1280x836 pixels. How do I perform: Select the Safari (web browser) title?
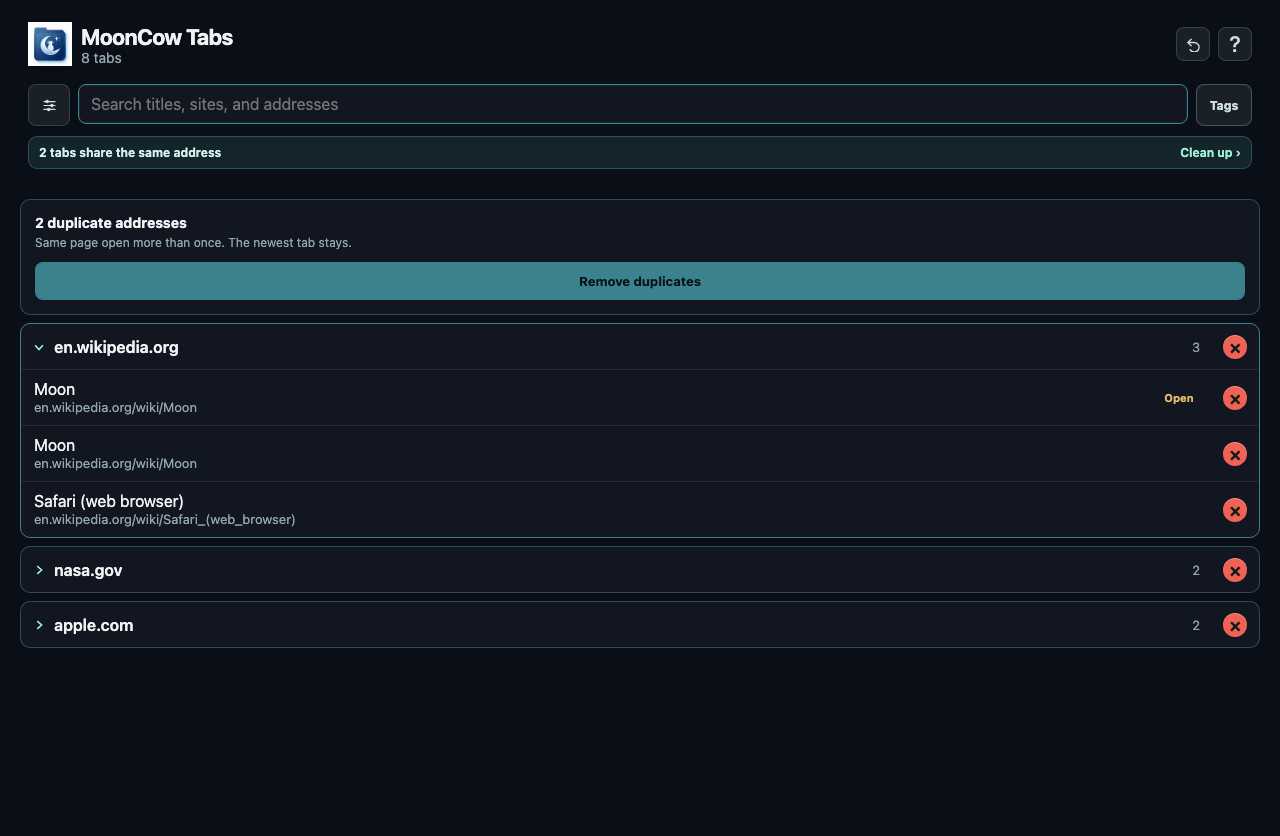click(109, 501)
